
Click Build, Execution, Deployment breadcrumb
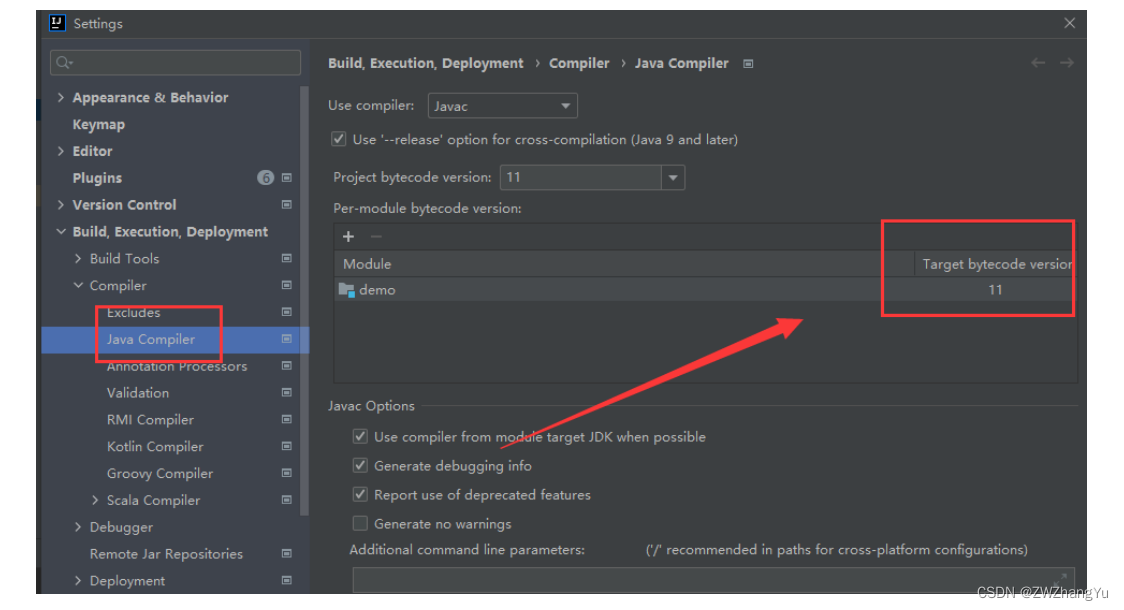426,63
